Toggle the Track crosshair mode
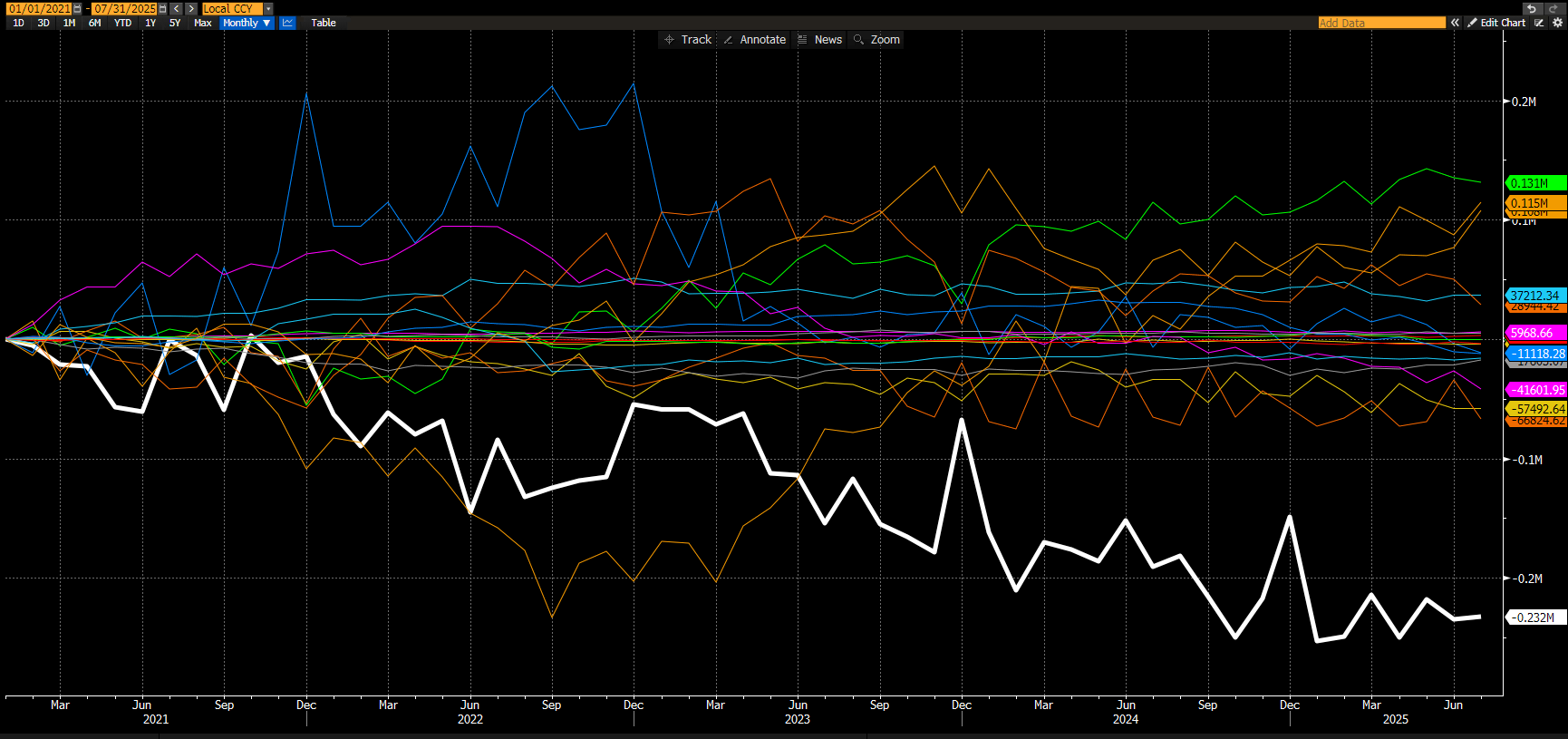 coord(688,40)
